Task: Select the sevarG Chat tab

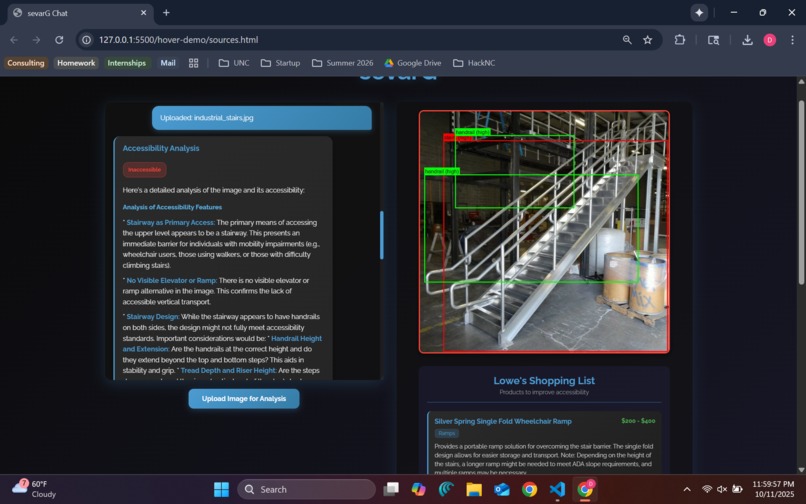Action: click(x=80, y=13)
